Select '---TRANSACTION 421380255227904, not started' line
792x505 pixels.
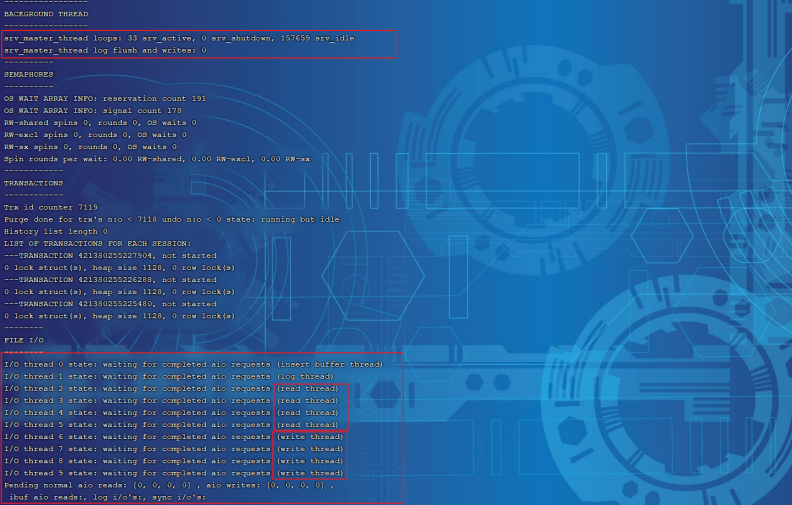[x=110, y=256]
